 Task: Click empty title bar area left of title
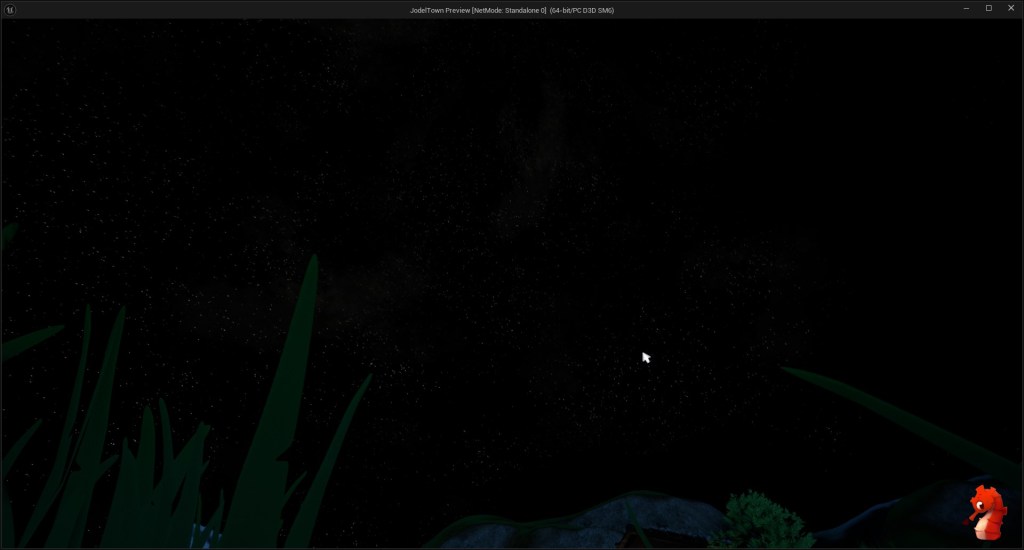pos(200,9)
